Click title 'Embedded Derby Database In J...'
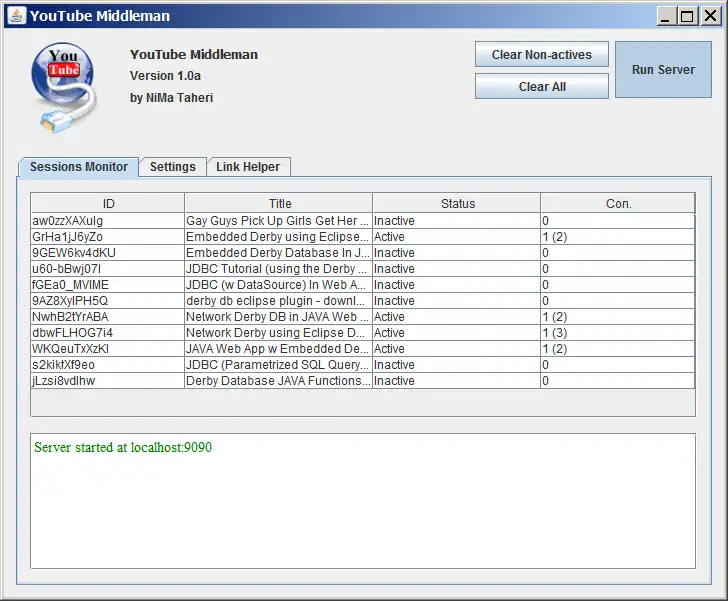The image size is (728, 601). coord(278,253)
